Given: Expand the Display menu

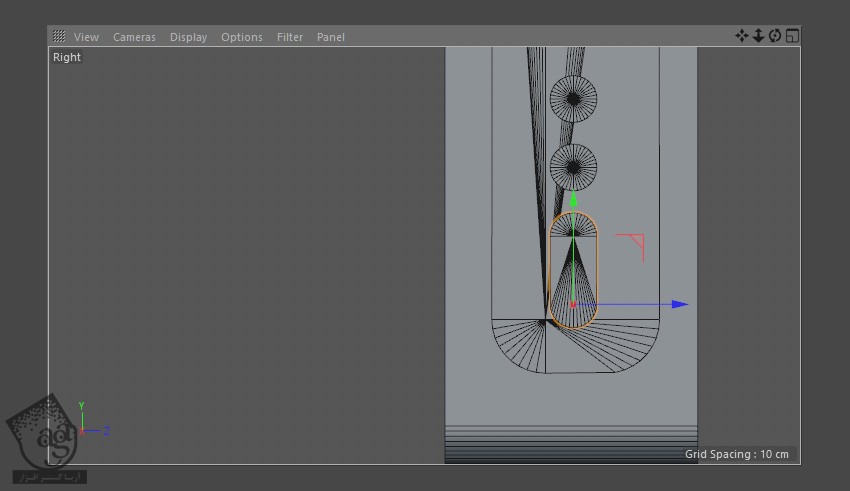Looking at the screenshot, I should point(188,37).
